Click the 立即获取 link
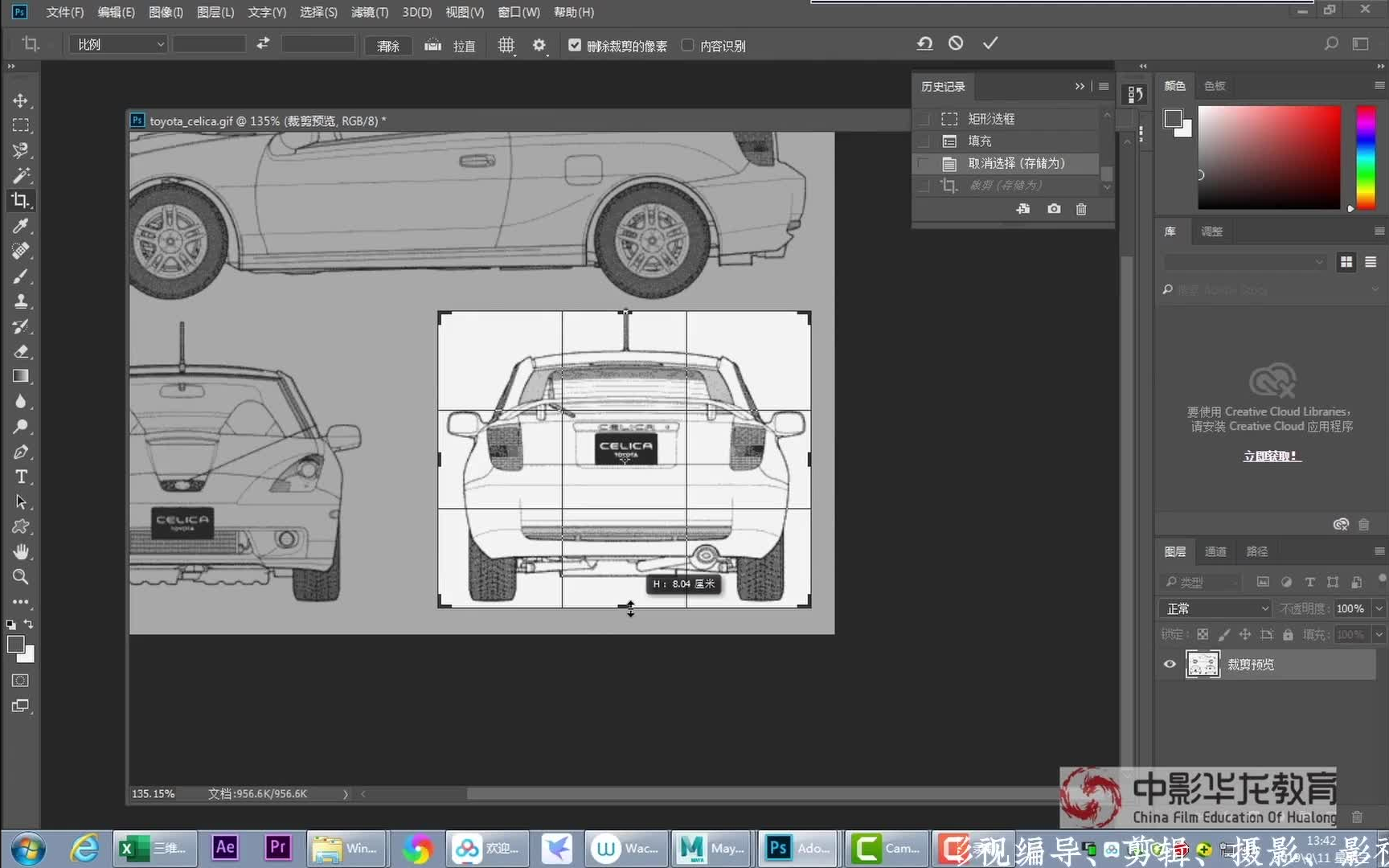1389x868 pixels. point(1272,456)
